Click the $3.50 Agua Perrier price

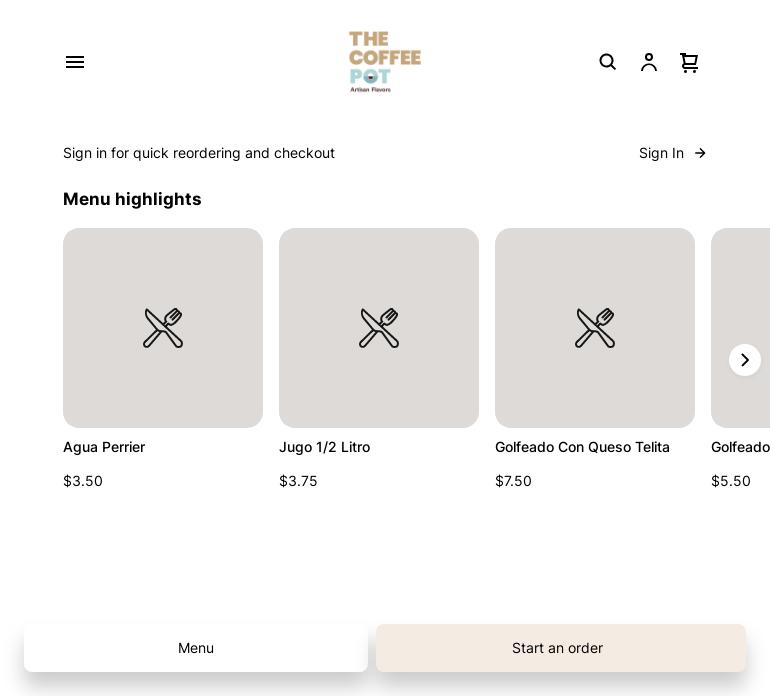point(83,481)
